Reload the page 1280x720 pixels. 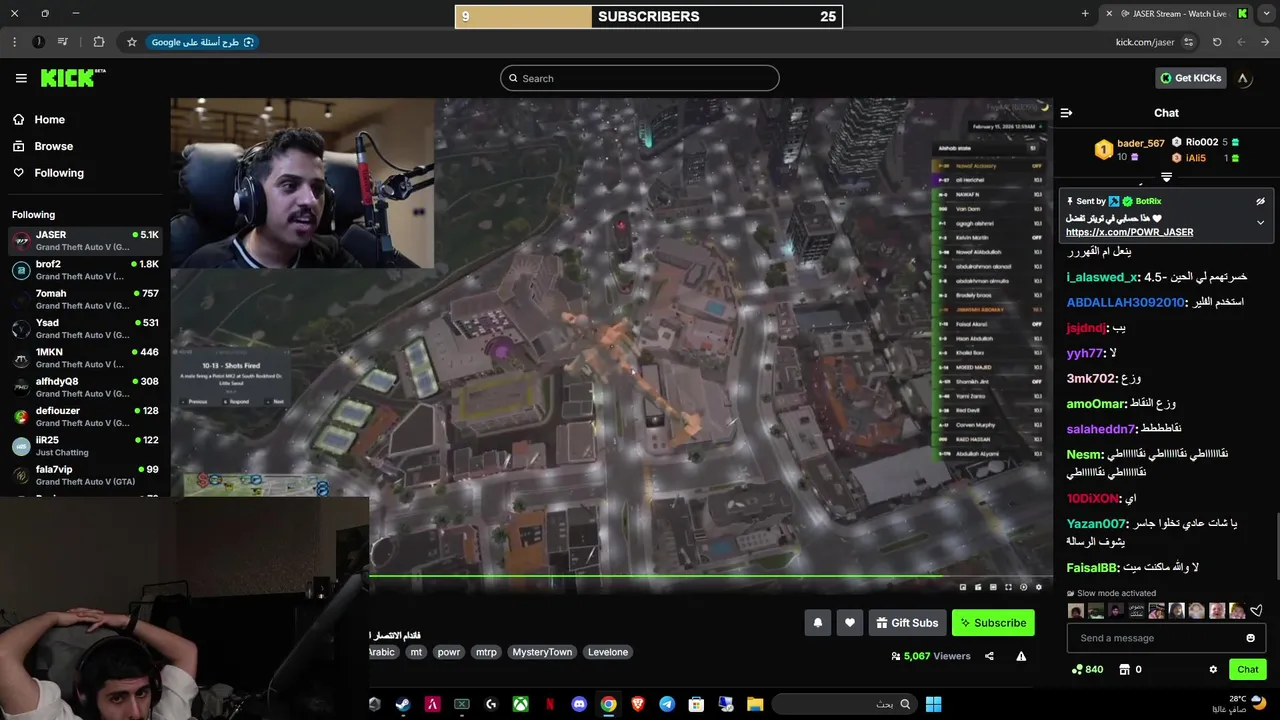(x=1217, y=42)
